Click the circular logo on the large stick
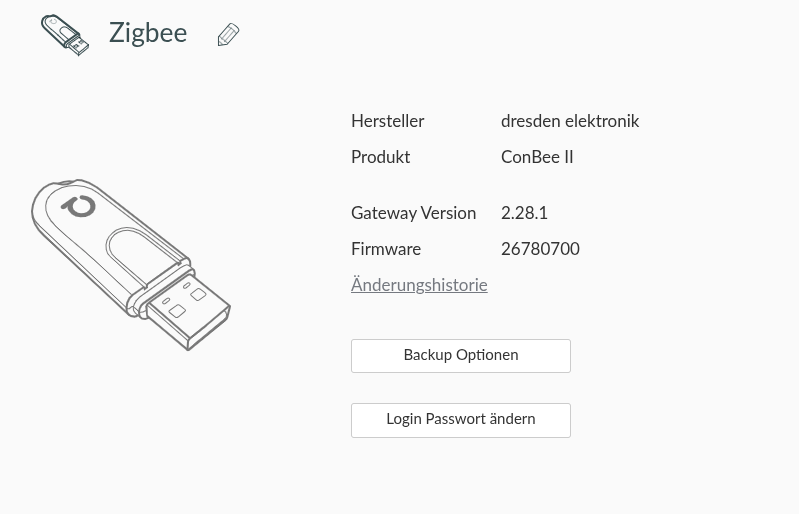Screen dimensions: 799x514 pos(79,205)
